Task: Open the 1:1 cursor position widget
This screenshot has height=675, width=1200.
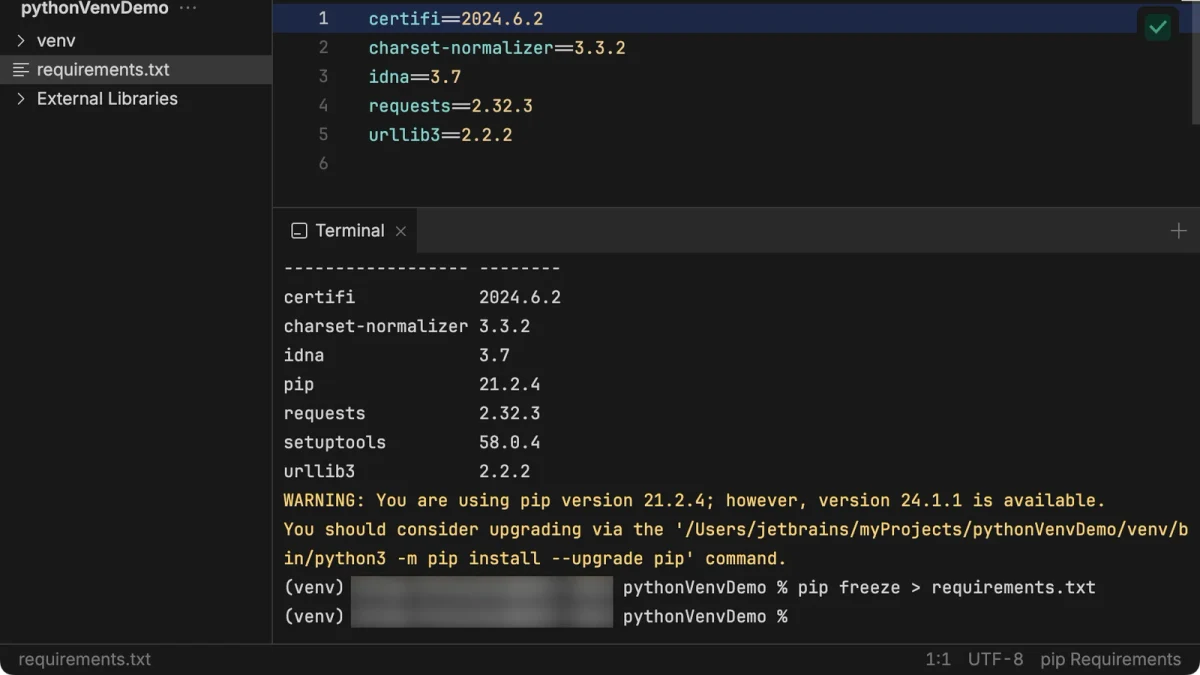Action: coord(938,660)
